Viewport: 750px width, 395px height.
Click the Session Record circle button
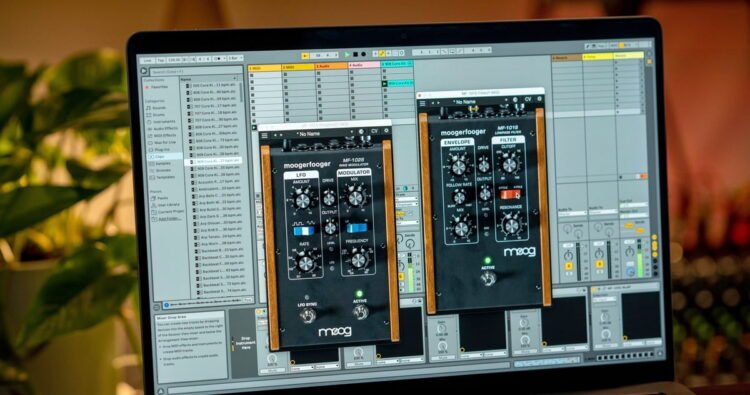[401, 53]
